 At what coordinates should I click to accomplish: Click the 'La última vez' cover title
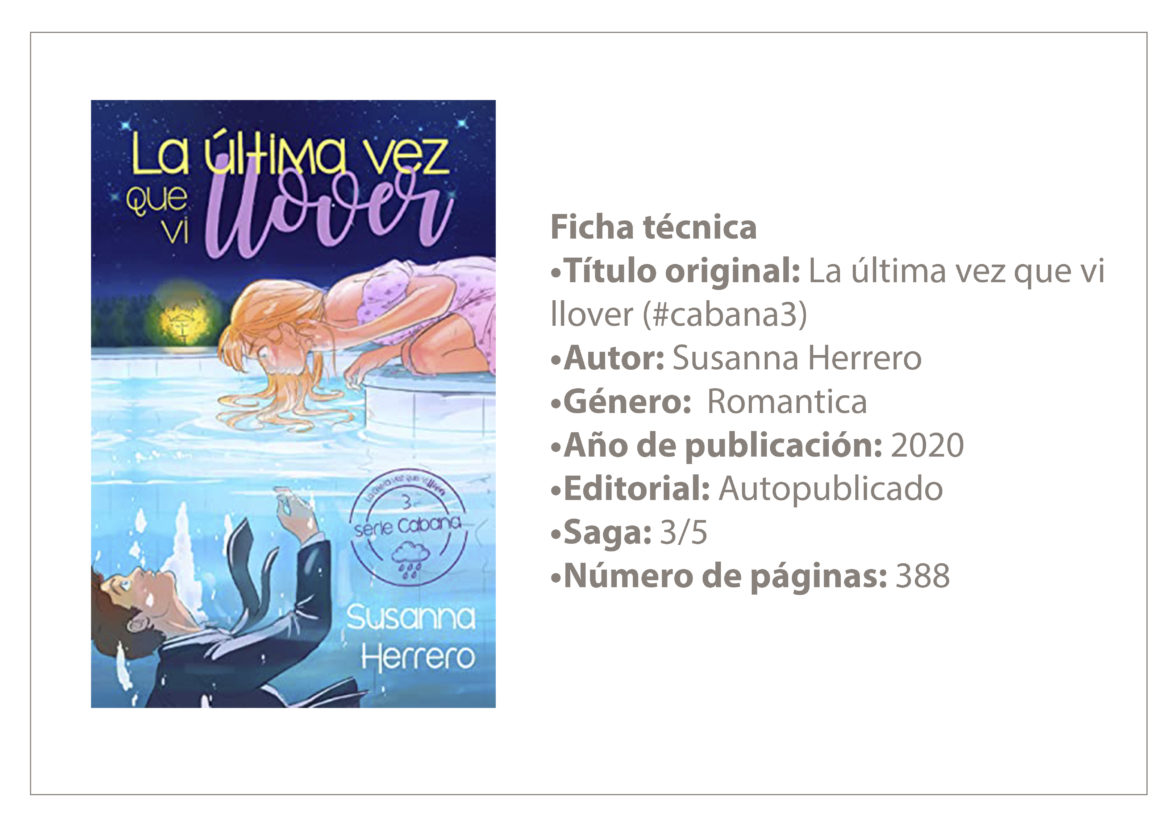[290, 155]
